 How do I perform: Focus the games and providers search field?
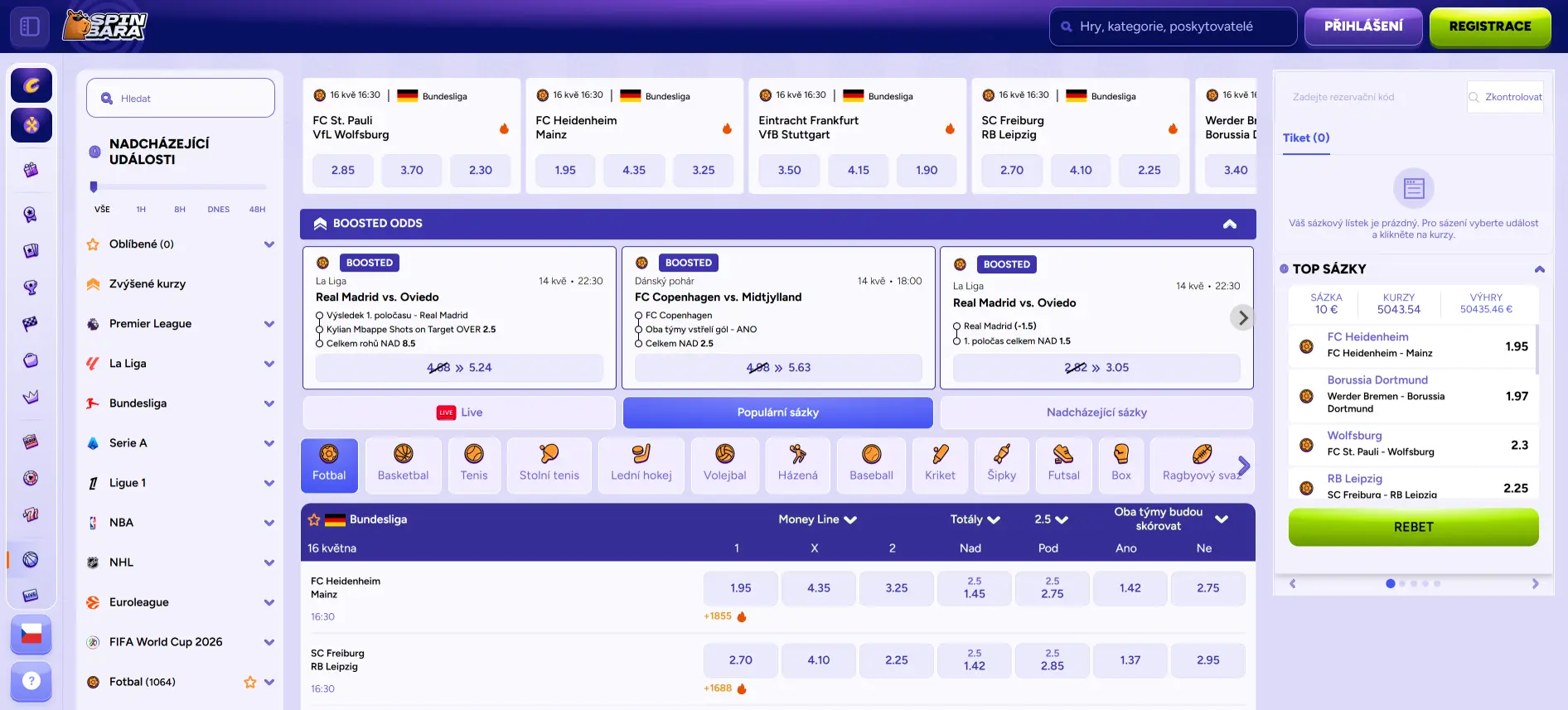1174,27
